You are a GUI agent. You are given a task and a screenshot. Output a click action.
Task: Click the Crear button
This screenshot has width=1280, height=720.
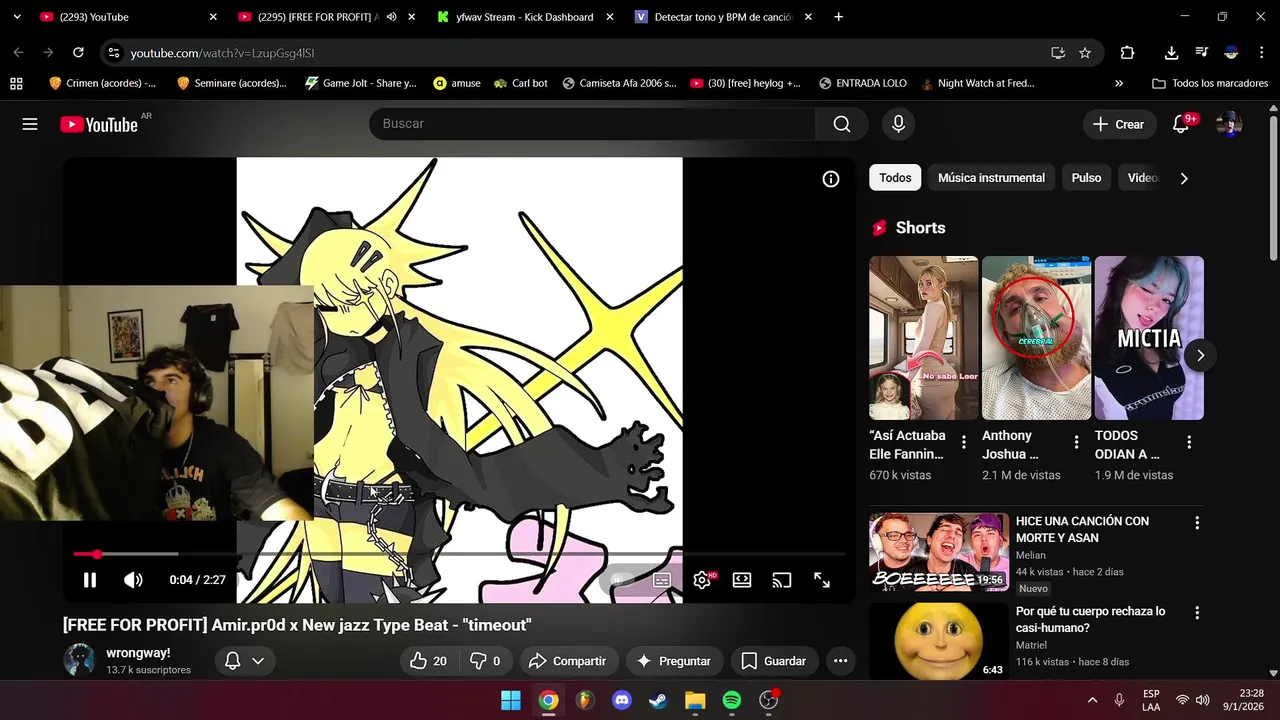(x=1118, y=124)
